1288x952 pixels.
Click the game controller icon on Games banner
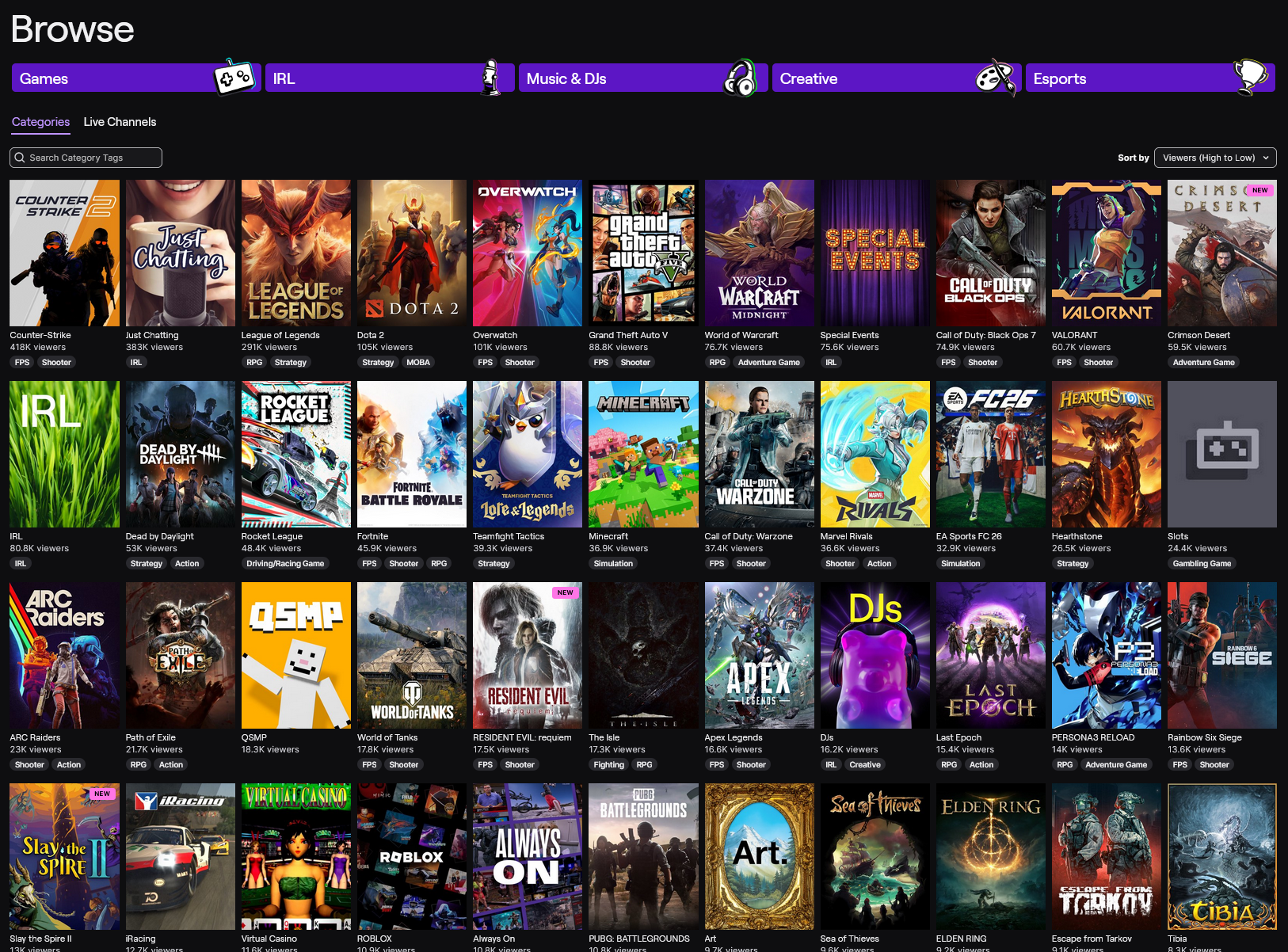(234, 78)
